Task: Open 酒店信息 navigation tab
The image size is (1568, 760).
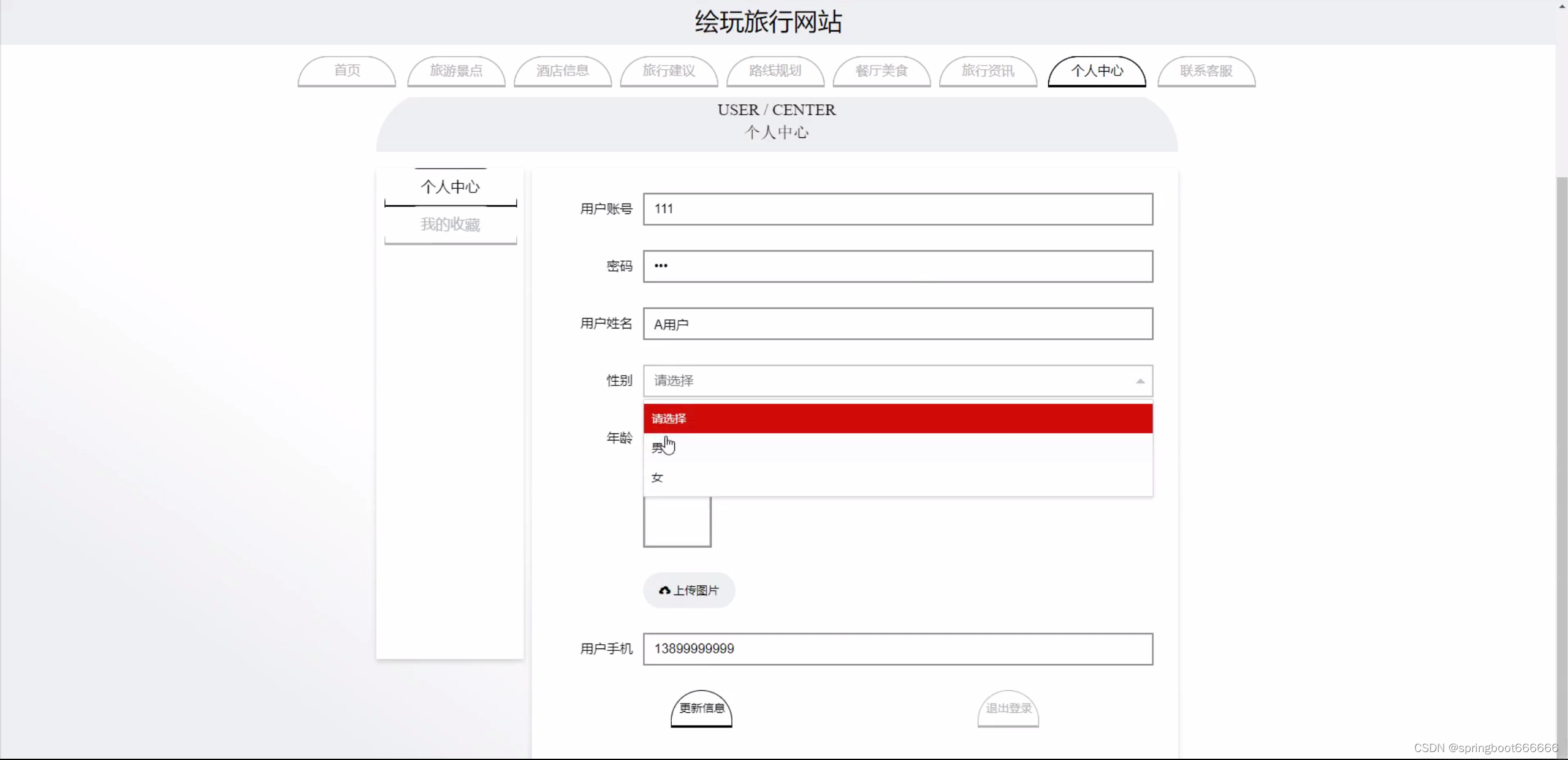Action: click(x=562, y=71)
